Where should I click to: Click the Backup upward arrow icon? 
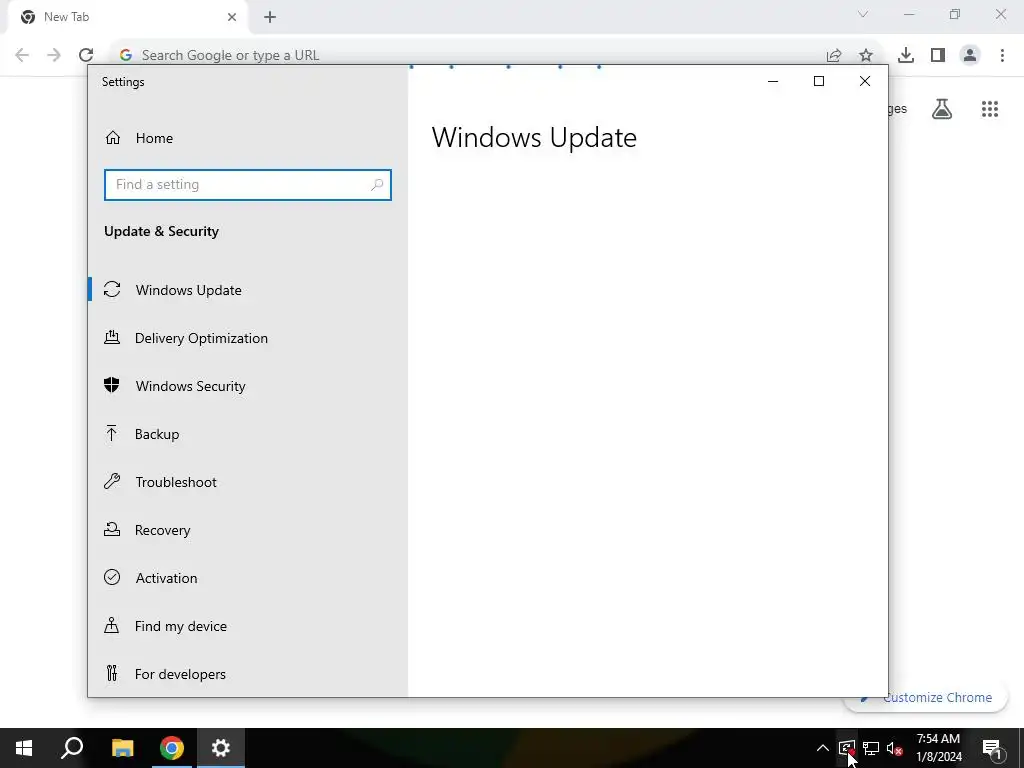(112, 433)
